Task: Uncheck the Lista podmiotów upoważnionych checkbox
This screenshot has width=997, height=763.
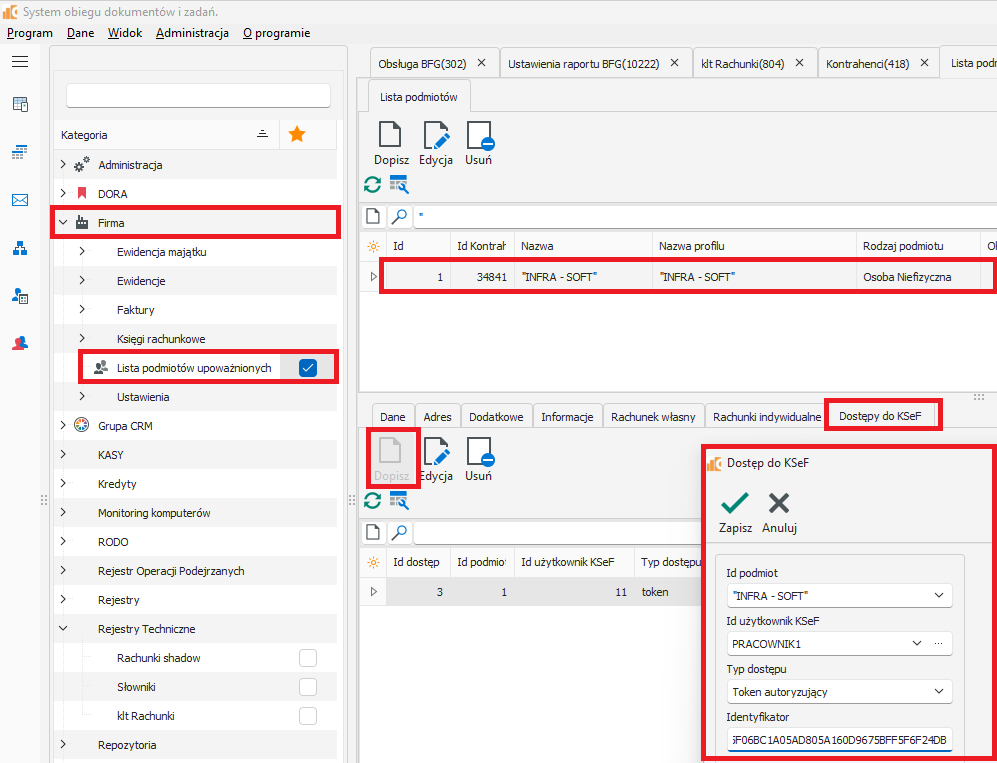Action: (308, 368)
